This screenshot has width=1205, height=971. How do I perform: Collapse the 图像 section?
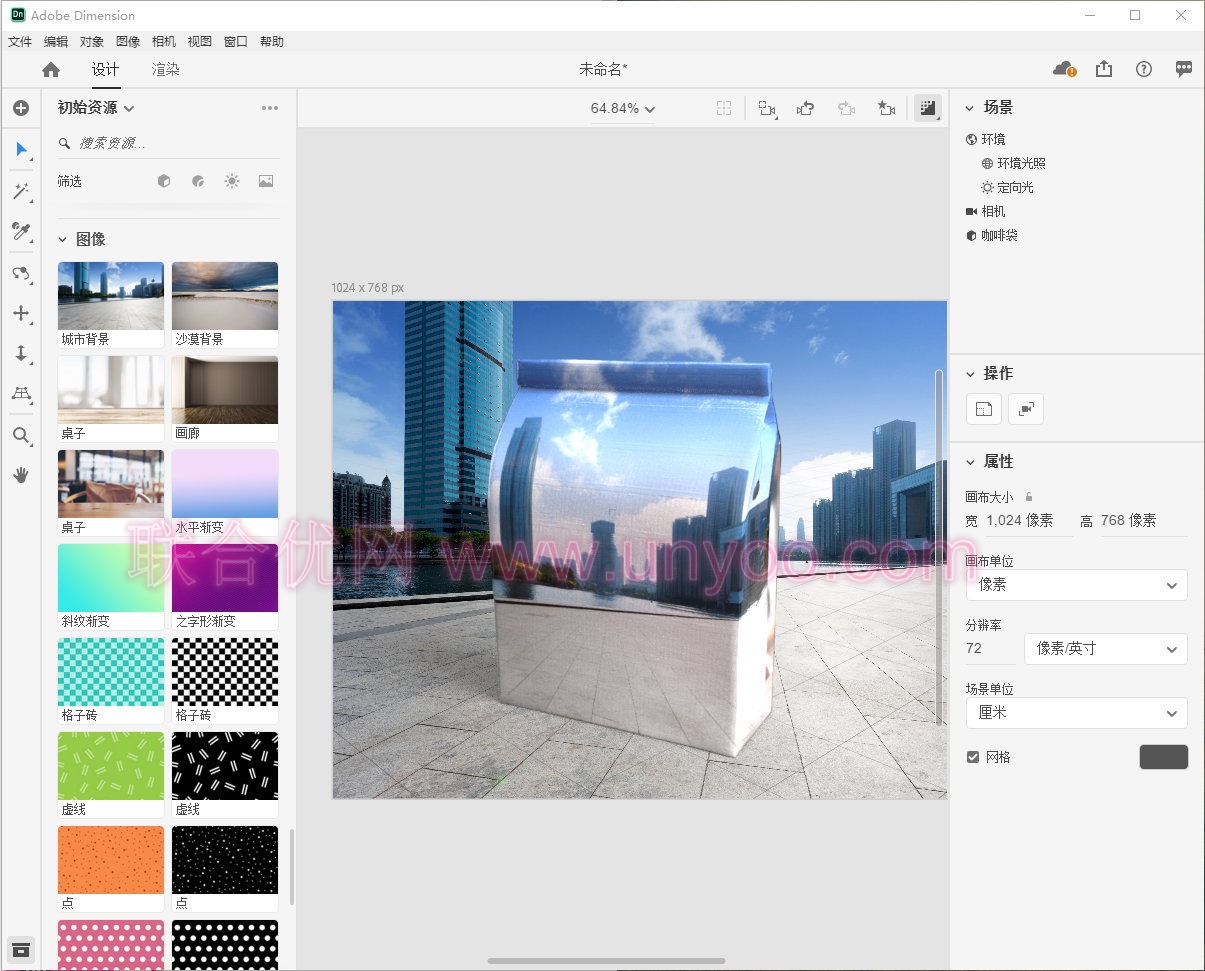pyautogui.click(x=63, y=239)
